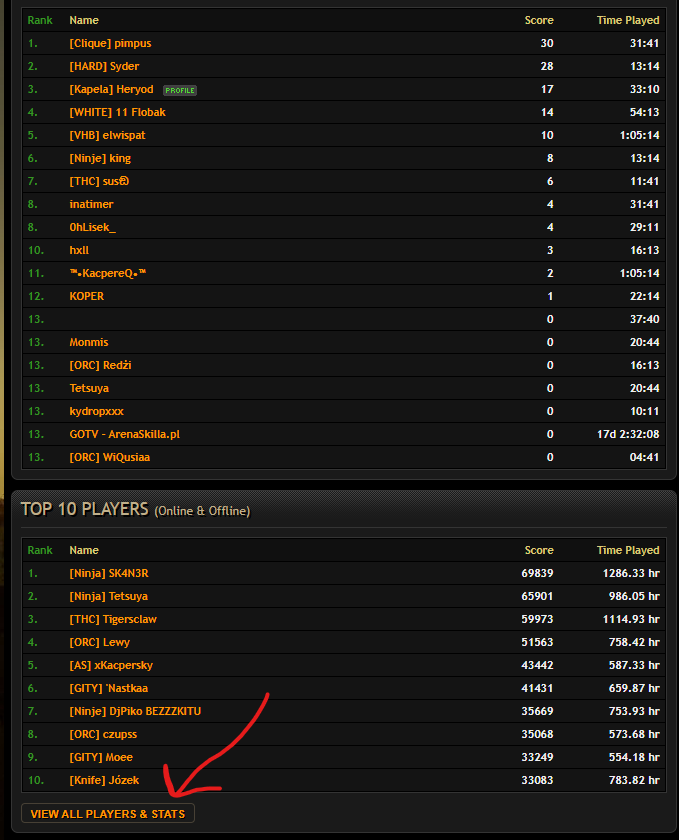
Task: Open [ORC] WiQusiaa player link
Action: [110, 458]
